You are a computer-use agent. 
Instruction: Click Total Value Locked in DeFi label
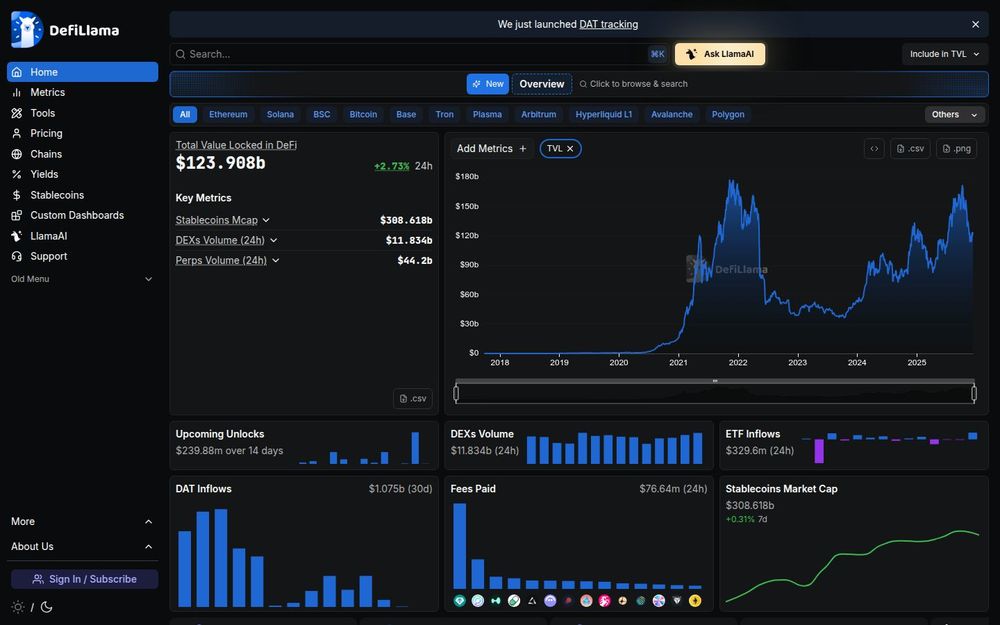236,145
